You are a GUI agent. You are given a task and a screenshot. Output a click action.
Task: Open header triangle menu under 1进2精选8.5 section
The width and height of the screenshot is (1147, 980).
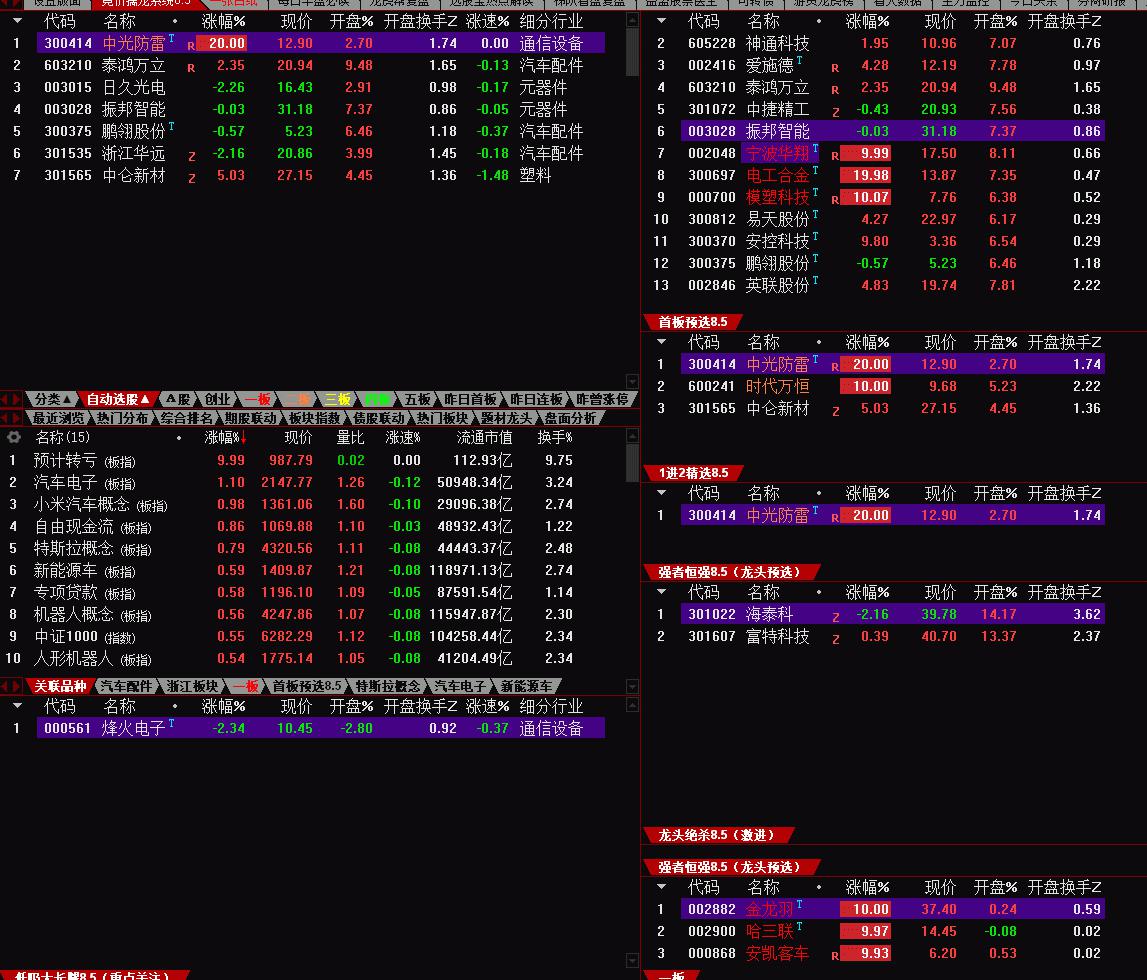tap(661, 493)
